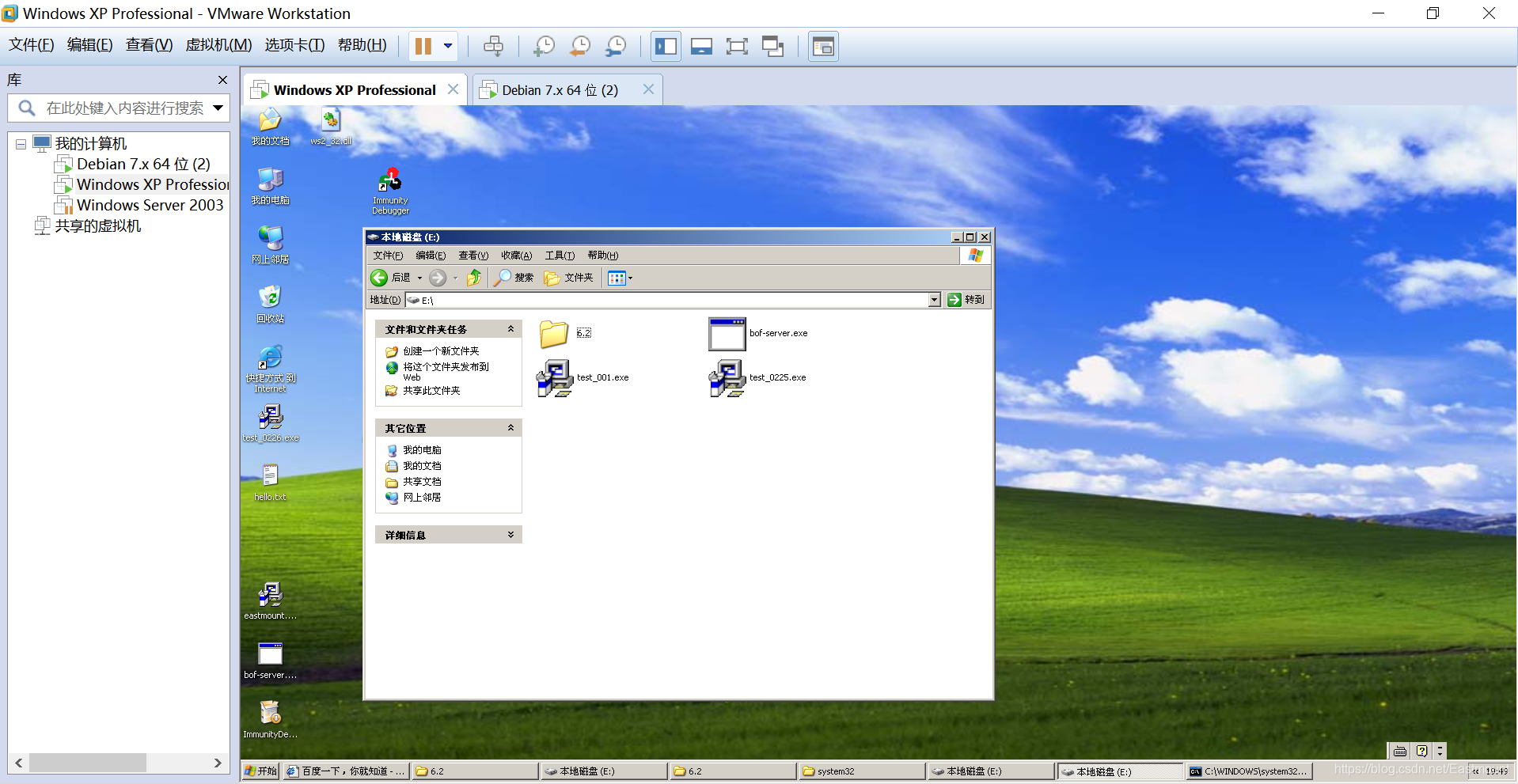
Task: Collapse the 我的计算机 tree node
Action: point(21,144)
